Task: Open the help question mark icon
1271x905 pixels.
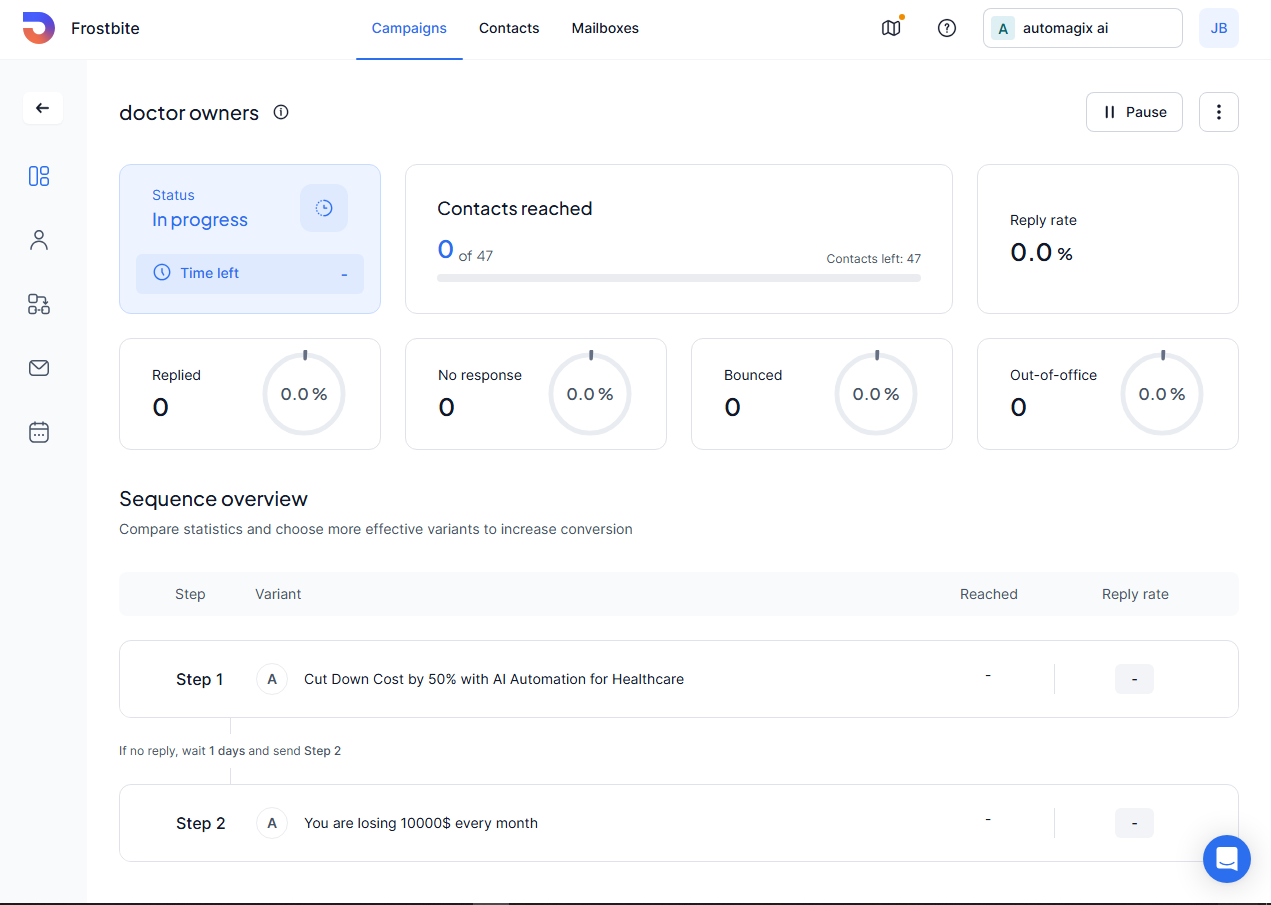Action: click(946, 28)
